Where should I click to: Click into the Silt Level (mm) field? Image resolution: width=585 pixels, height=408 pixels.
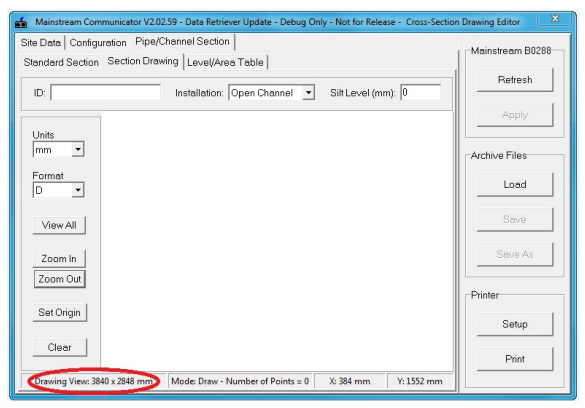420,92
